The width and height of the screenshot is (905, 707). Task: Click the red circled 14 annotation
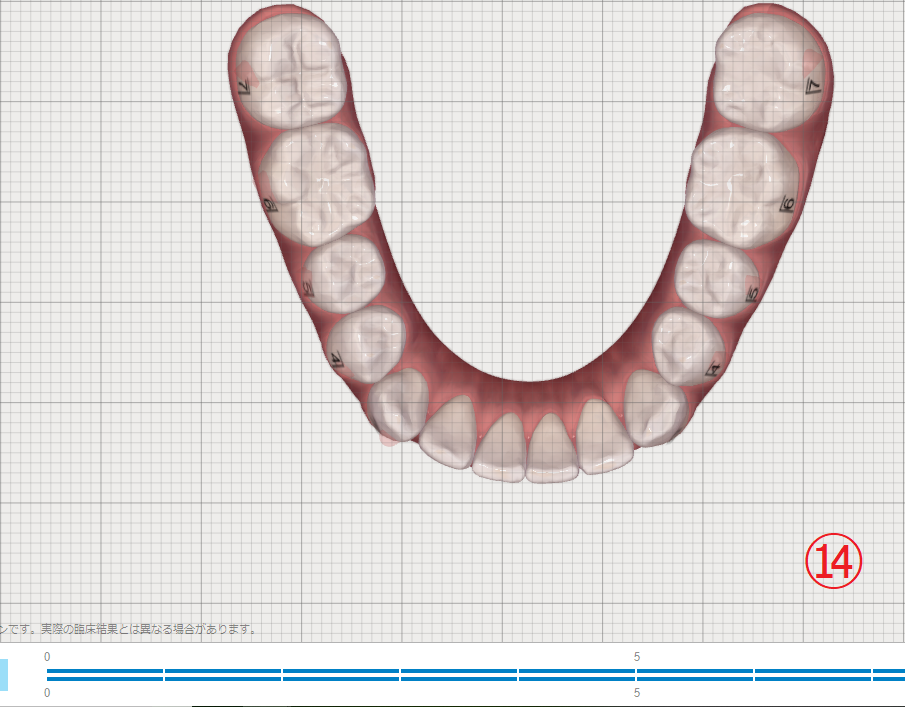(x=833, y=562)
